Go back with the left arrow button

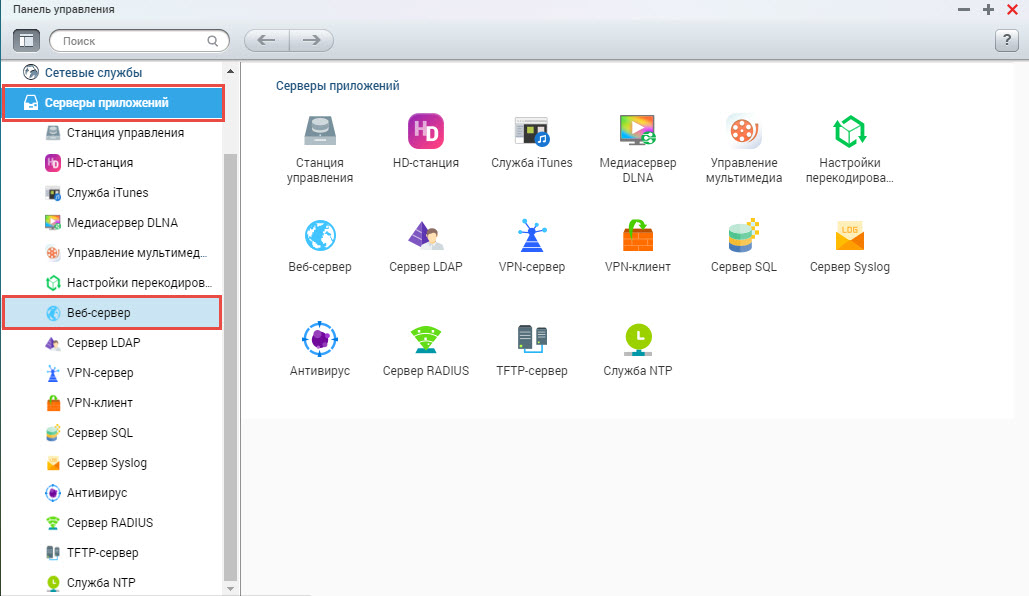coord(266,41)
